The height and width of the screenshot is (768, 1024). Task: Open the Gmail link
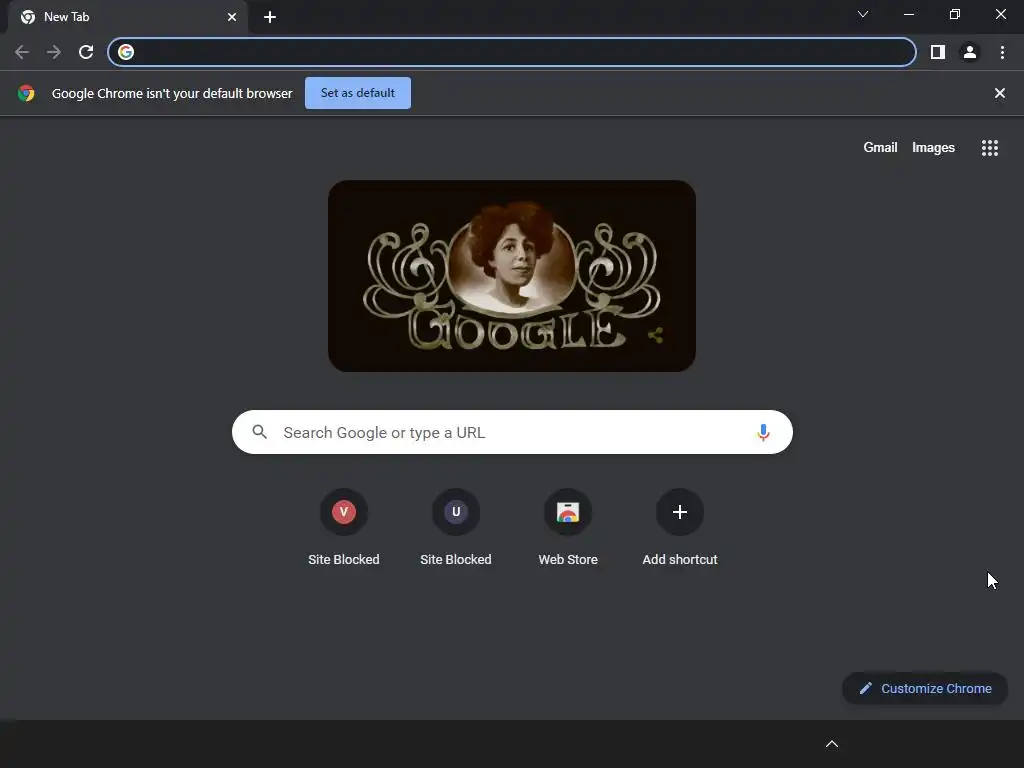pos(880,148)
